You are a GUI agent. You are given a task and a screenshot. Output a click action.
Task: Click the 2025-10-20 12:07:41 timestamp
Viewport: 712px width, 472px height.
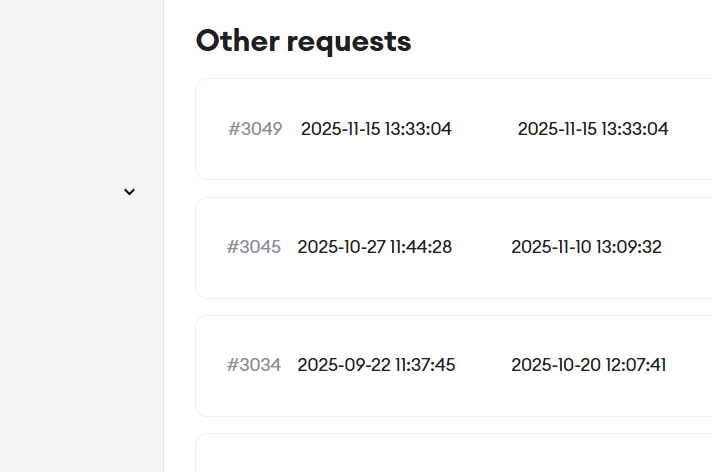point(589,365)
